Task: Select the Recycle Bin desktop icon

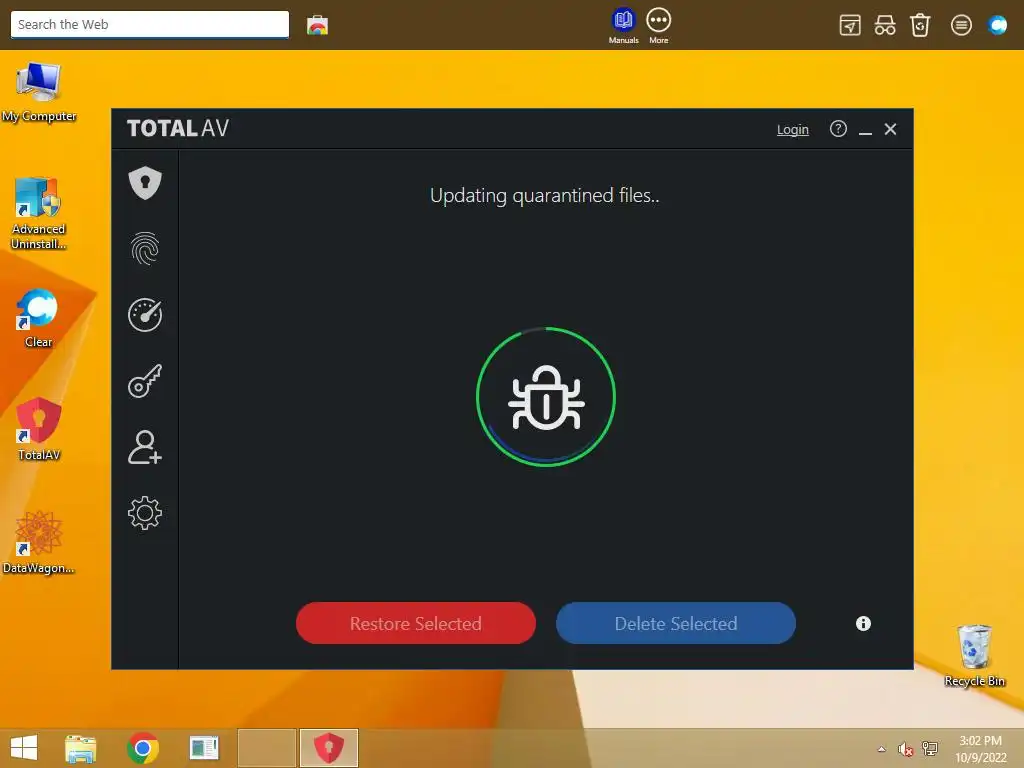Action: [974, 655]
